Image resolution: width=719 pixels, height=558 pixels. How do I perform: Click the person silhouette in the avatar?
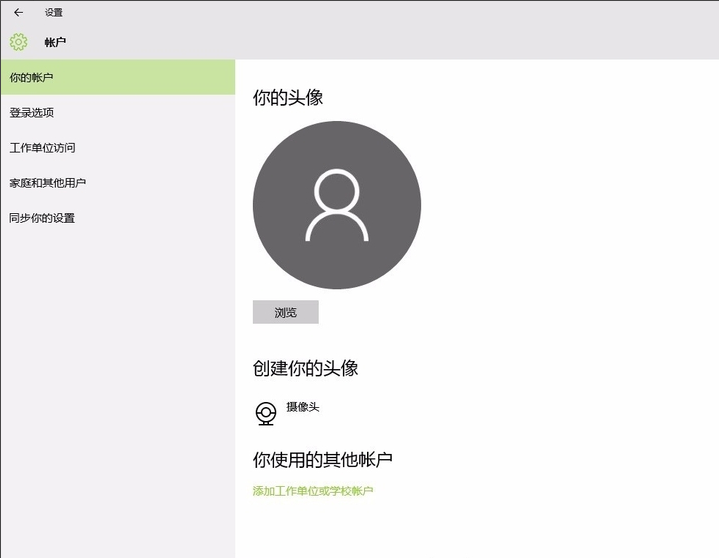tap(337, 206)
